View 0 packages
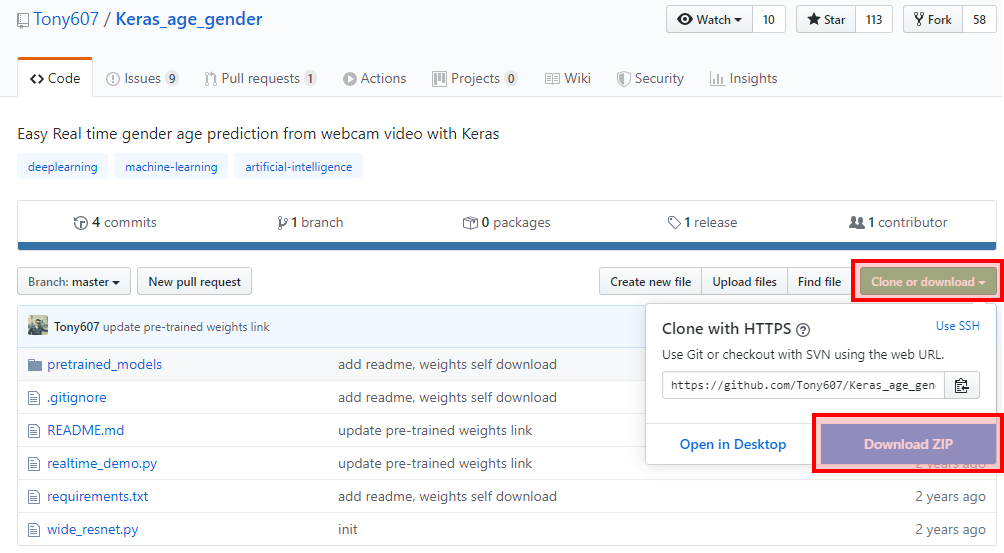Image resolution: width=1004 pixels, height=553 pixels. tap(506, 222)
